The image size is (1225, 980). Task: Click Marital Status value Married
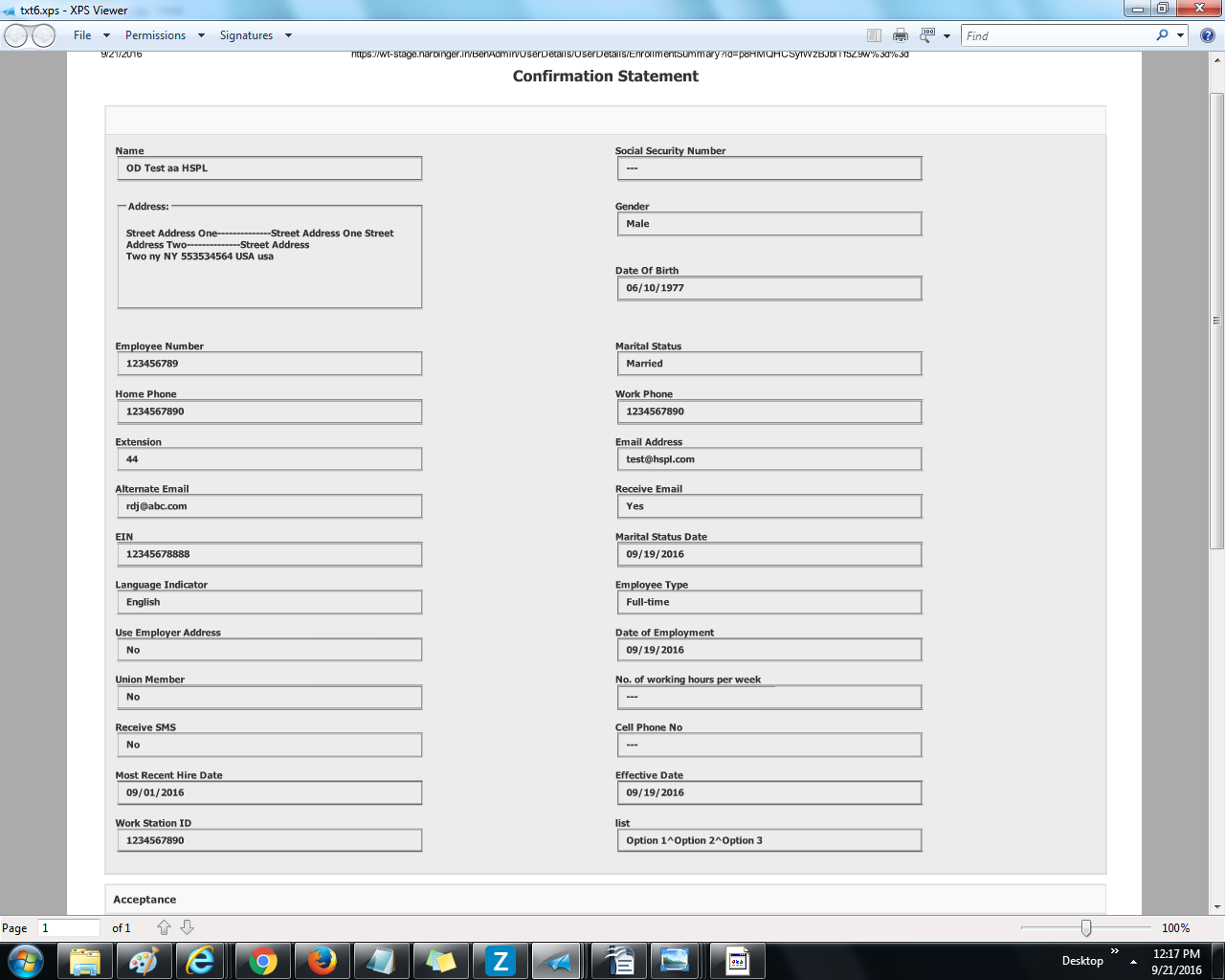pyautogui.click(x=769, y=364)
